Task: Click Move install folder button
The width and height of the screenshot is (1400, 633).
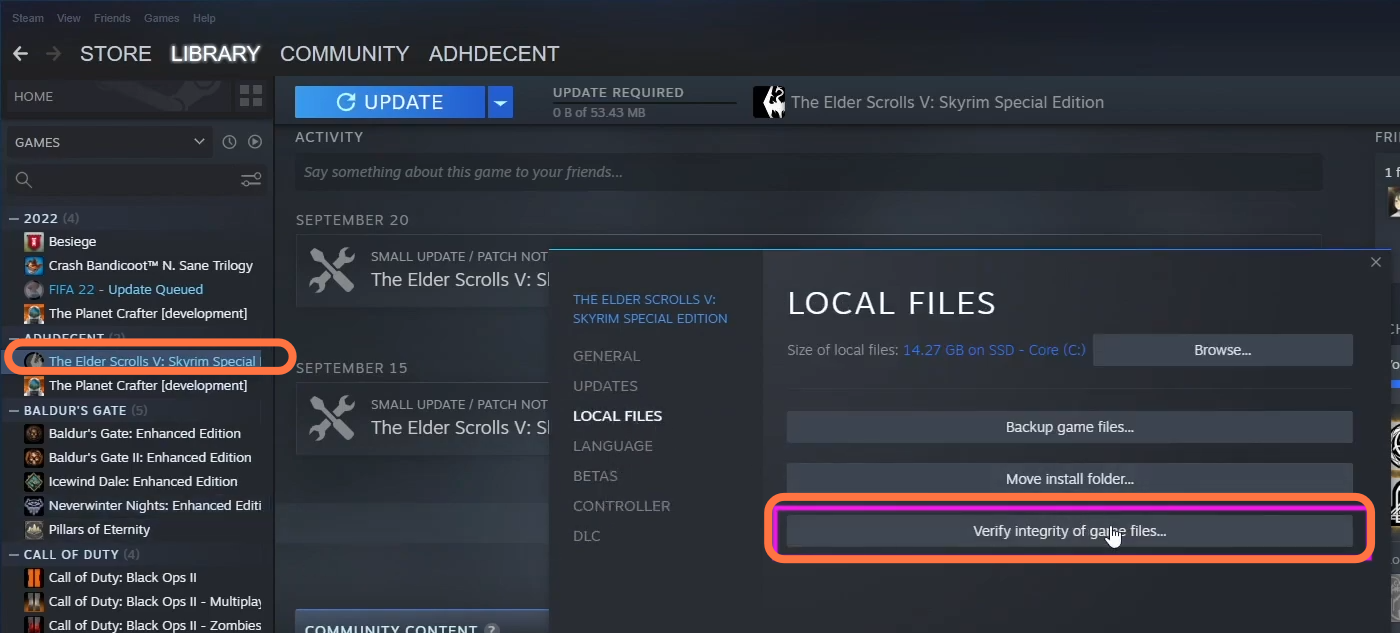Action: coord(1069,479)
